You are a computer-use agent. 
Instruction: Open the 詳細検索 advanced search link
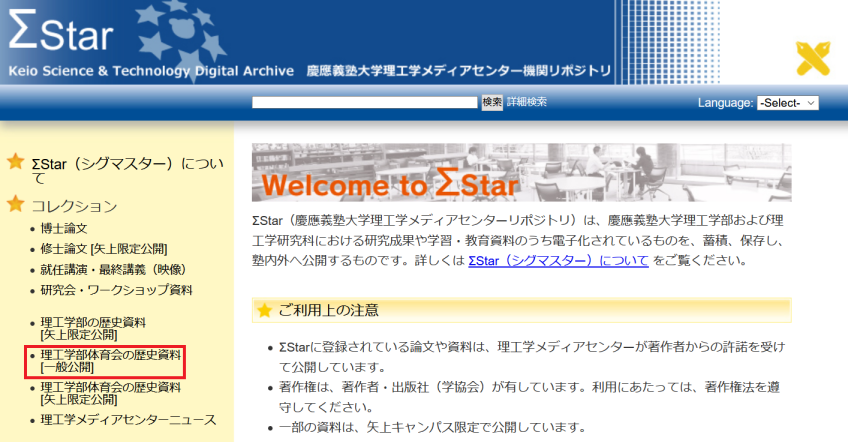tap(527, 102)
